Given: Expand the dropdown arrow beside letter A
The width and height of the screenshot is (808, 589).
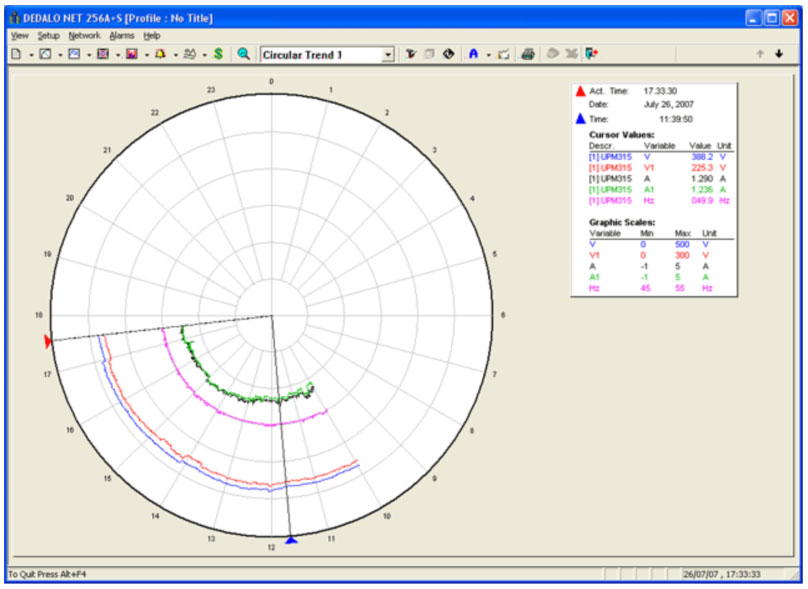Looking at the screenshot, I should pos(488,54).
